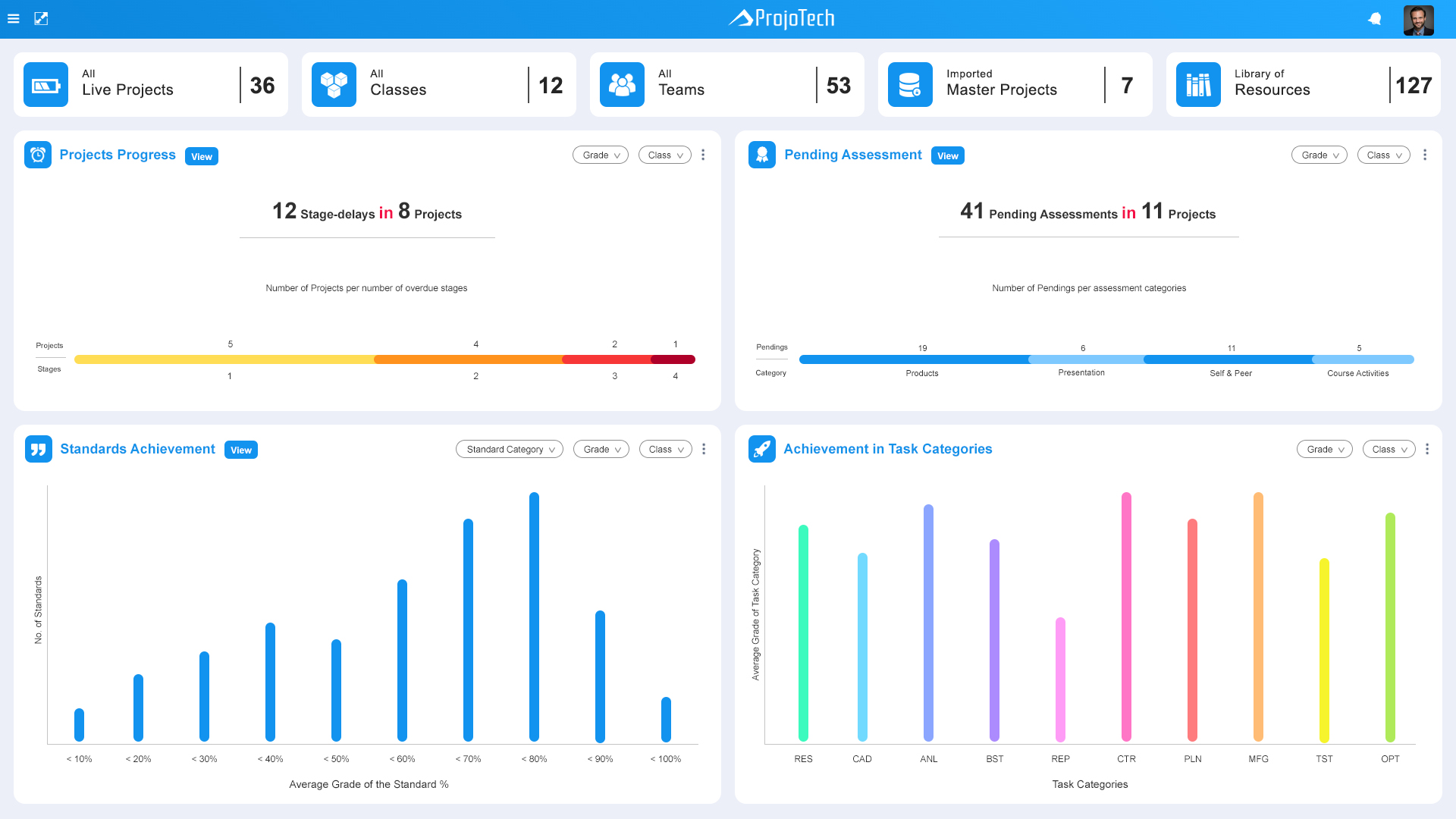
Task: Click the All Classes cubes icon
Action: point(334,85)
